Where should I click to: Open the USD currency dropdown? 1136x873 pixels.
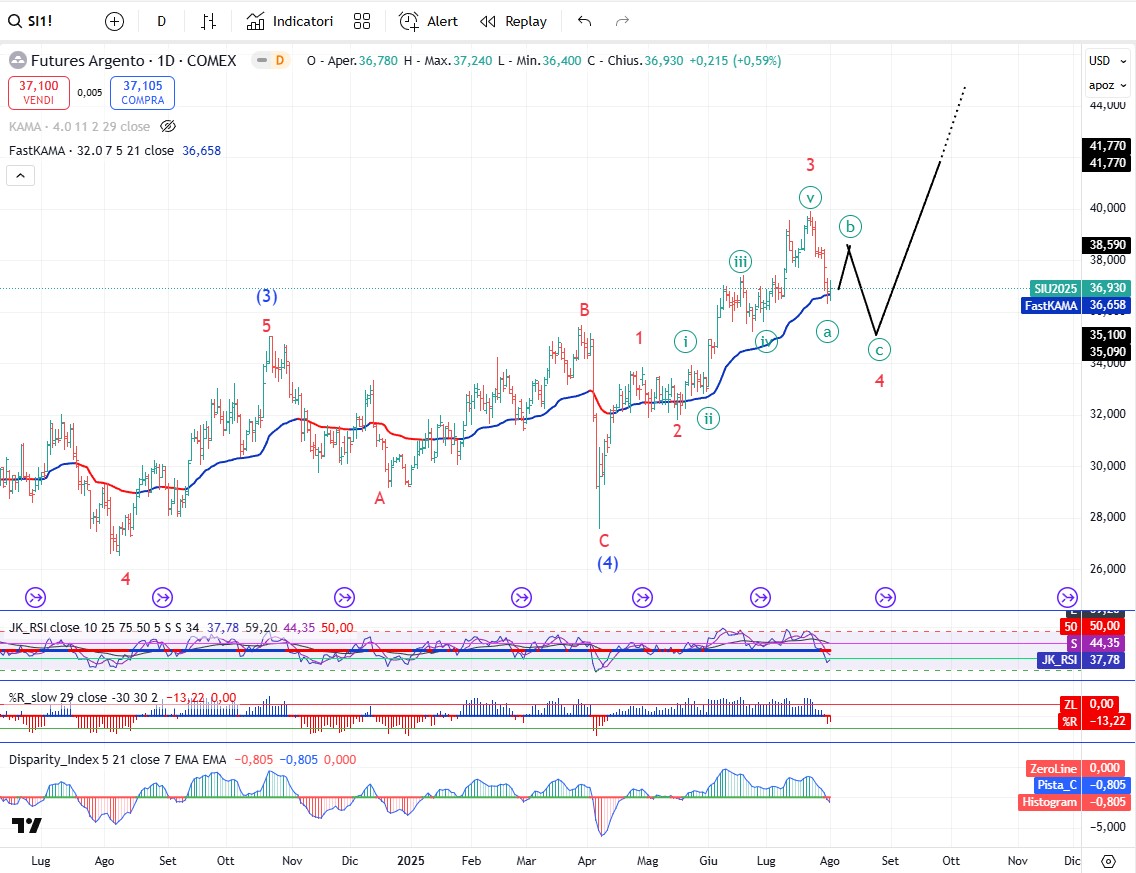[1100, 61]
